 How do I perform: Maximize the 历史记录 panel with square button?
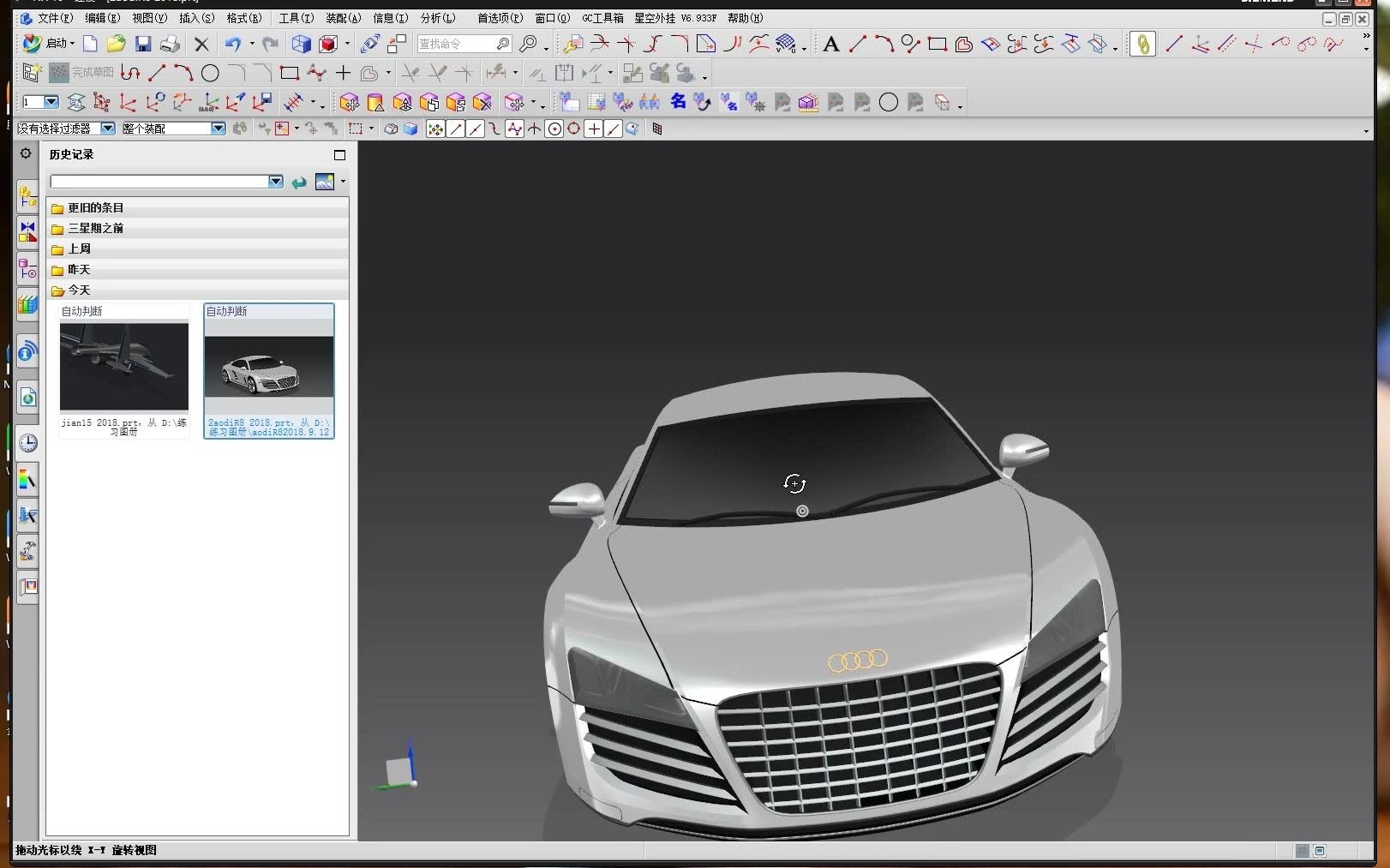(339, 155)
